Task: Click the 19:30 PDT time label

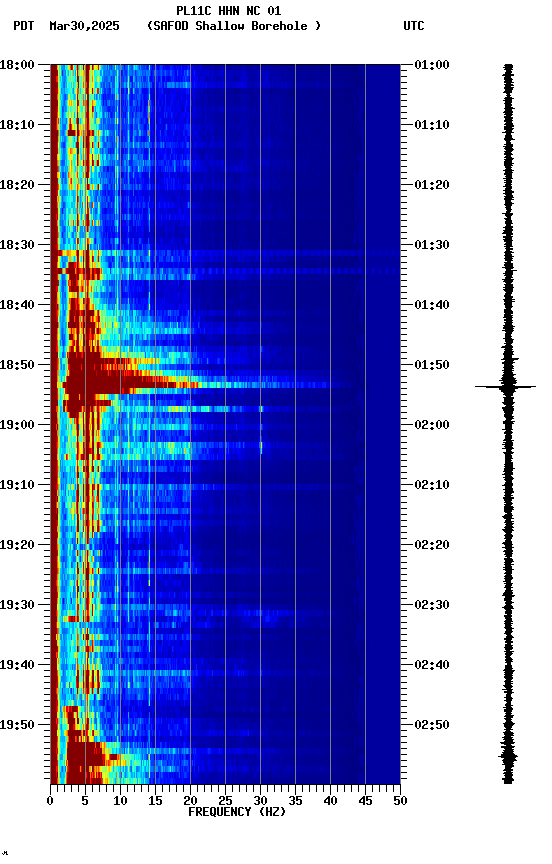Action: coord(17,606)
